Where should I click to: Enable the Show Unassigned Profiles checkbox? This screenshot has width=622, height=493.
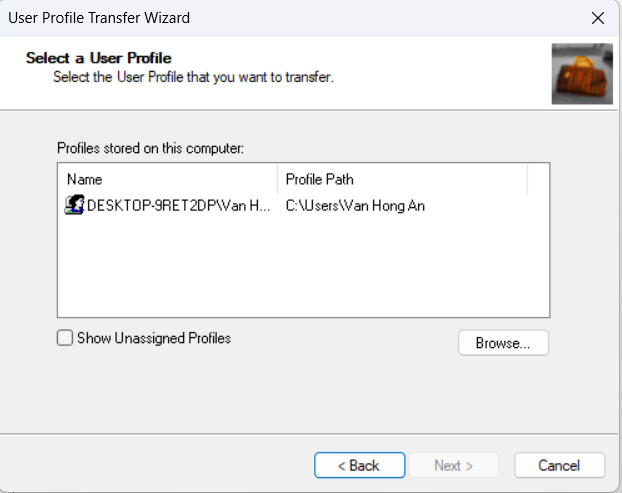pyautogui.click(x=65, y=338)
